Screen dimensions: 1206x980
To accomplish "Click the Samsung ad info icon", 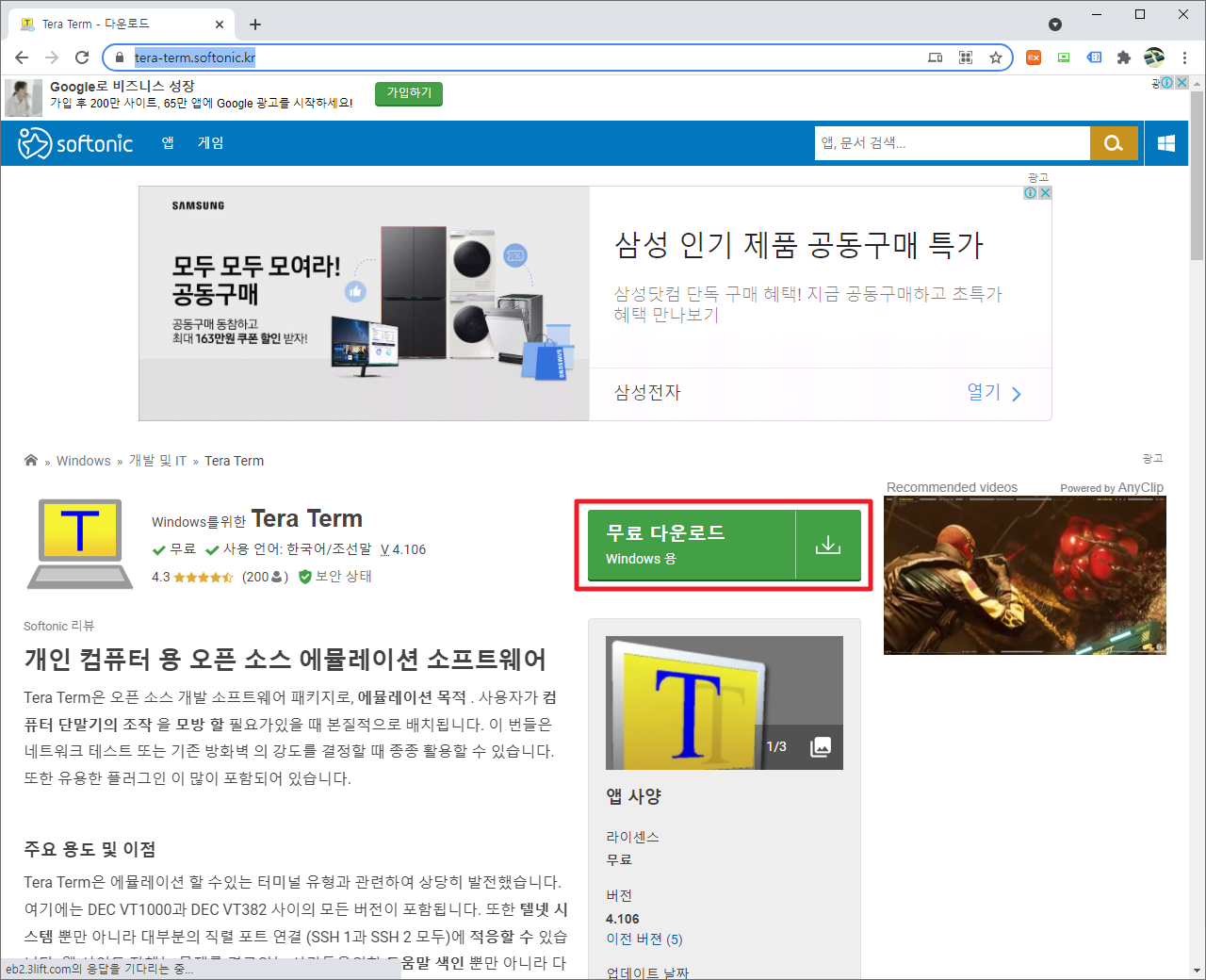I will 1031,193.
